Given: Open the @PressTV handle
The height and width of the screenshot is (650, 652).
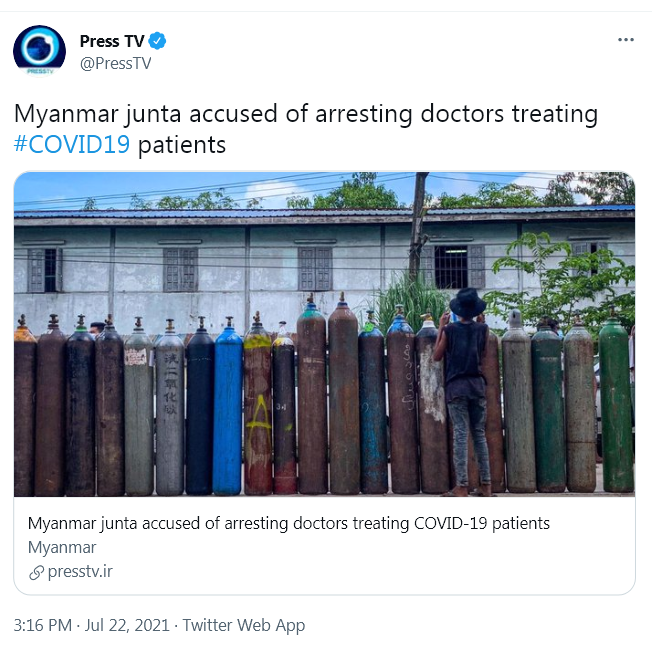Looking at the screenshot, I should [x=116, y=64].
